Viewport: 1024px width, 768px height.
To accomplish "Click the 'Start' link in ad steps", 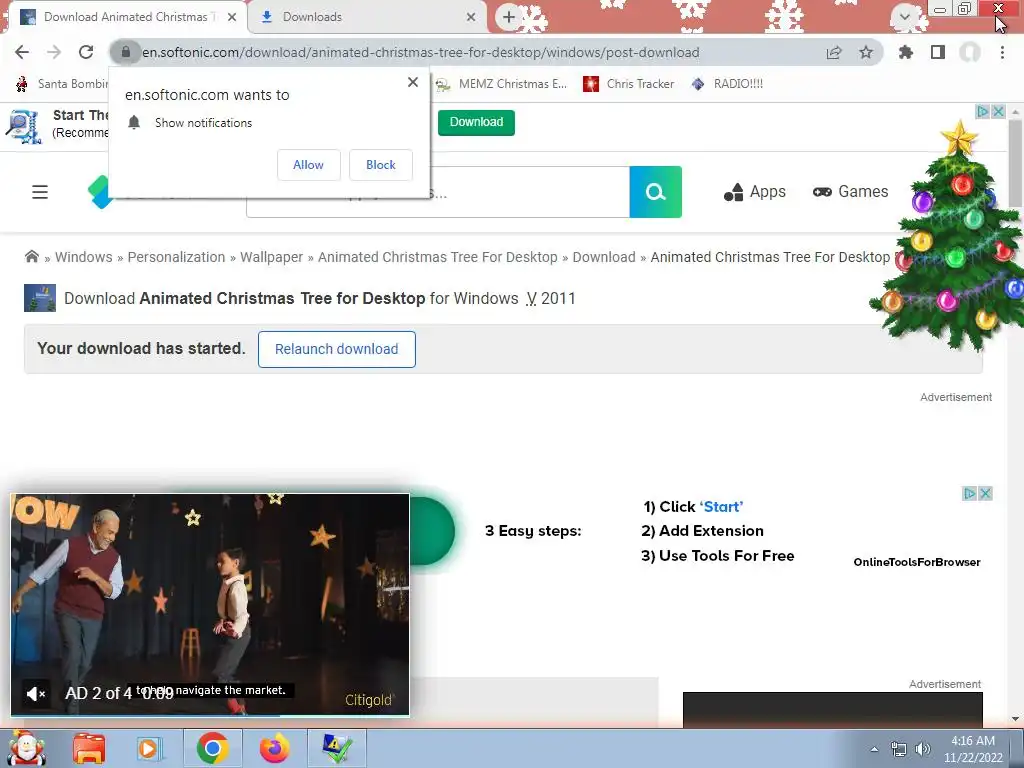I will click(x=721, y=507).
